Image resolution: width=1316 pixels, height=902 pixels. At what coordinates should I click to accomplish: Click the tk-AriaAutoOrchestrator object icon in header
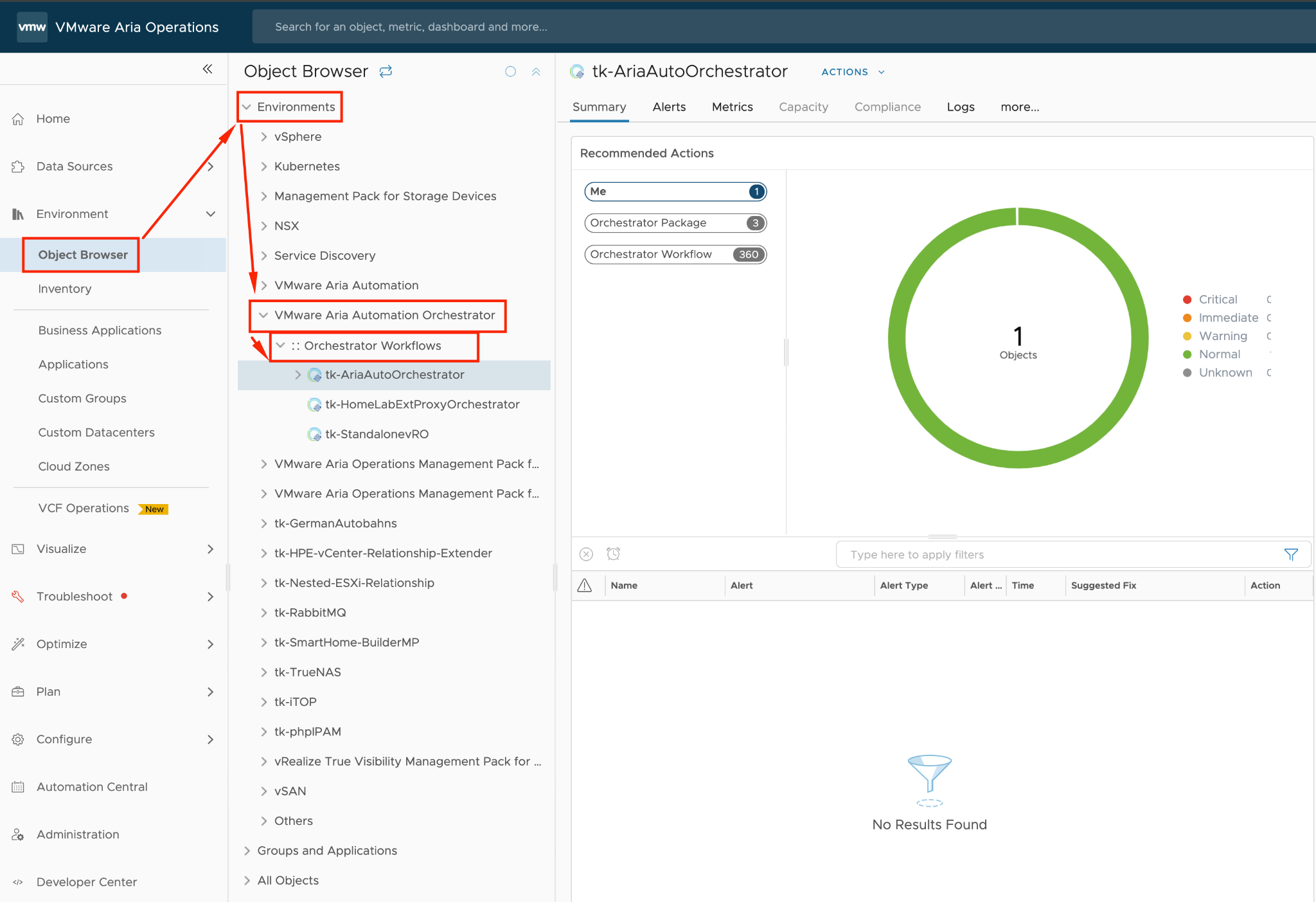click(577, 71)
